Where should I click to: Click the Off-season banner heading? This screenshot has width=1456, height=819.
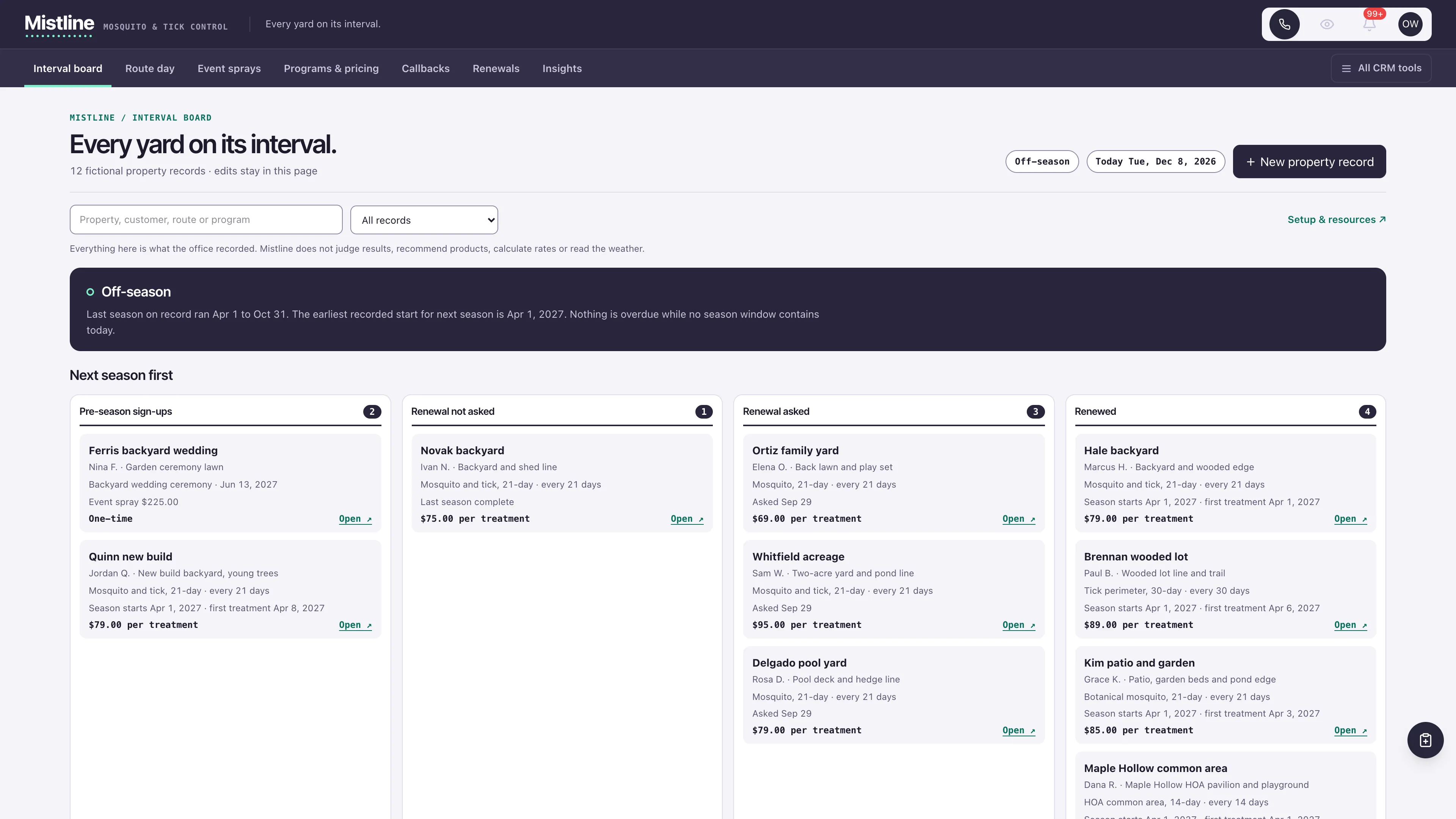(136, 292)
